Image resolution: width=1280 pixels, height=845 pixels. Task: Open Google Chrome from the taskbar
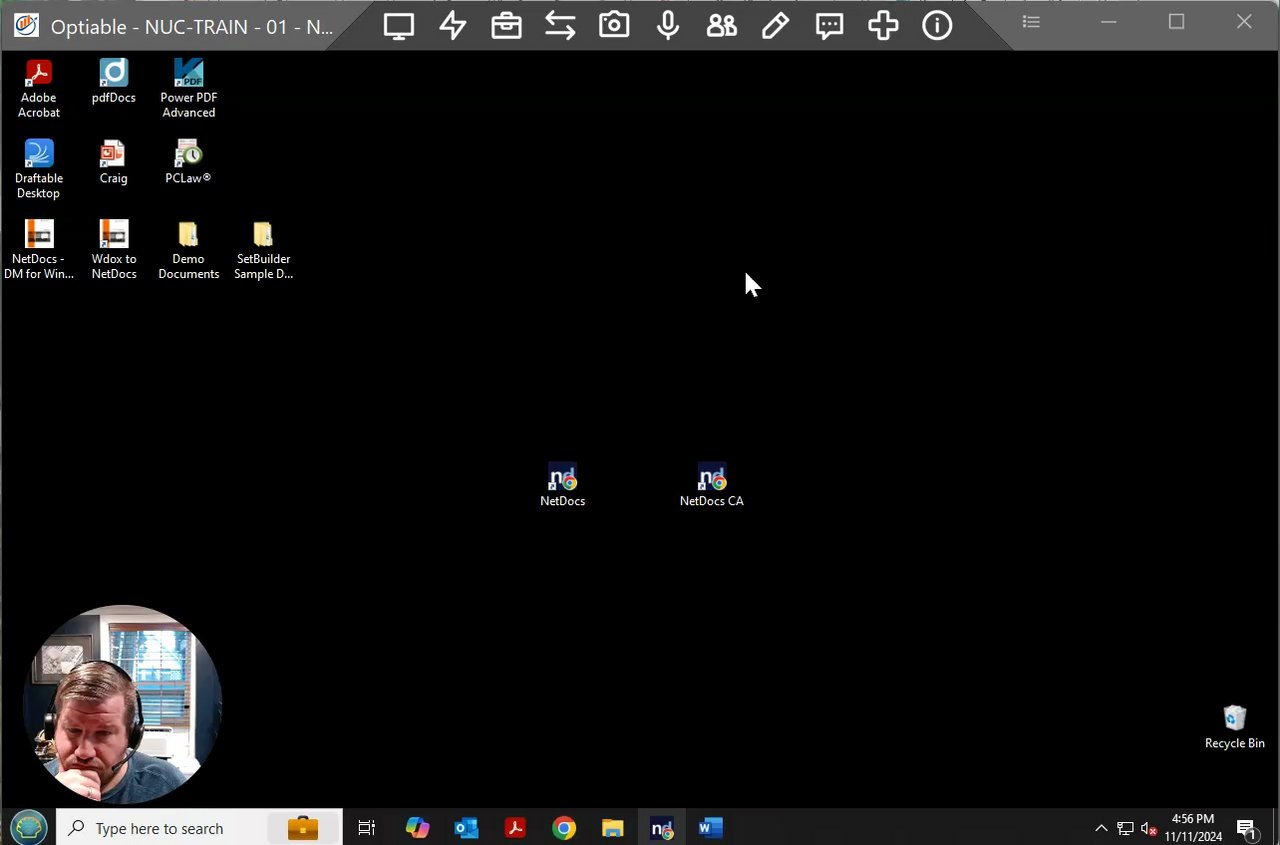pyautogui.click(x=564, y=828)
